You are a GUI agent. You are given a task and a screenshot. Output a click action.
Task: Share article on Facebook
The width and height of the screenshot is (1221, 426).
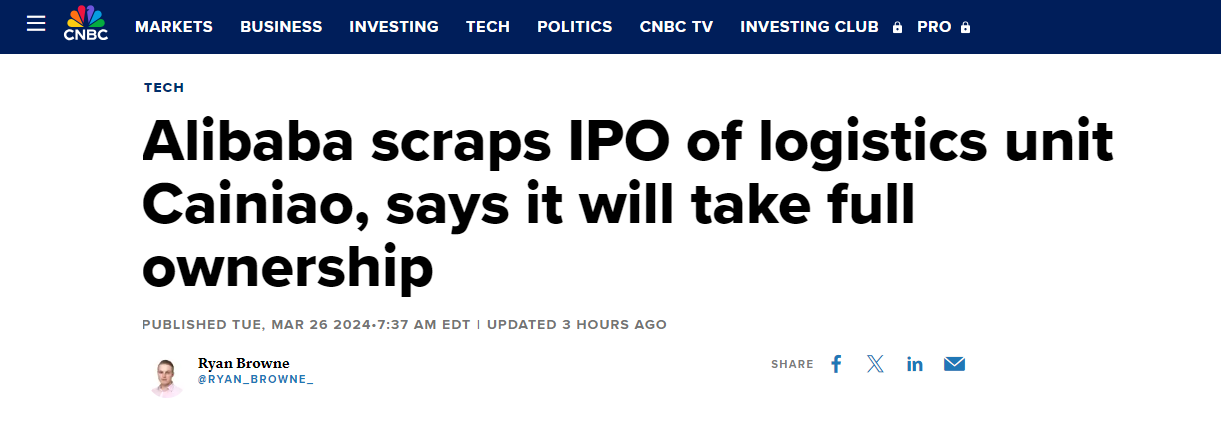(x=836, y=364)
